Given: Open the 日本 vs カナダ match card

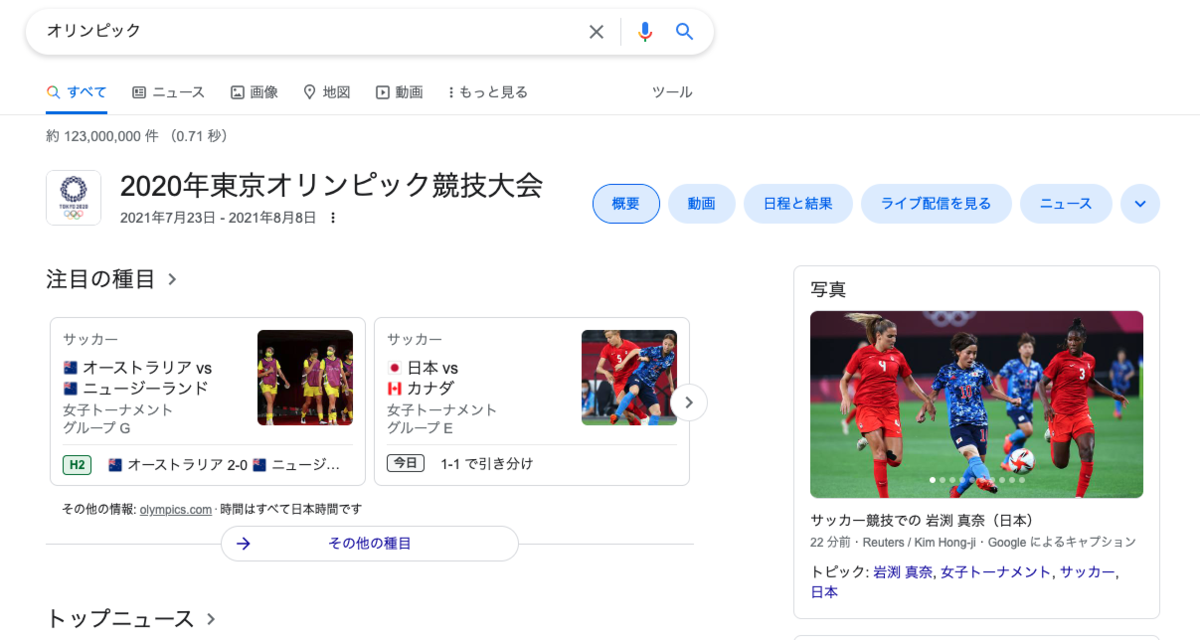Looking at the screenshot, I should point(532,401).
